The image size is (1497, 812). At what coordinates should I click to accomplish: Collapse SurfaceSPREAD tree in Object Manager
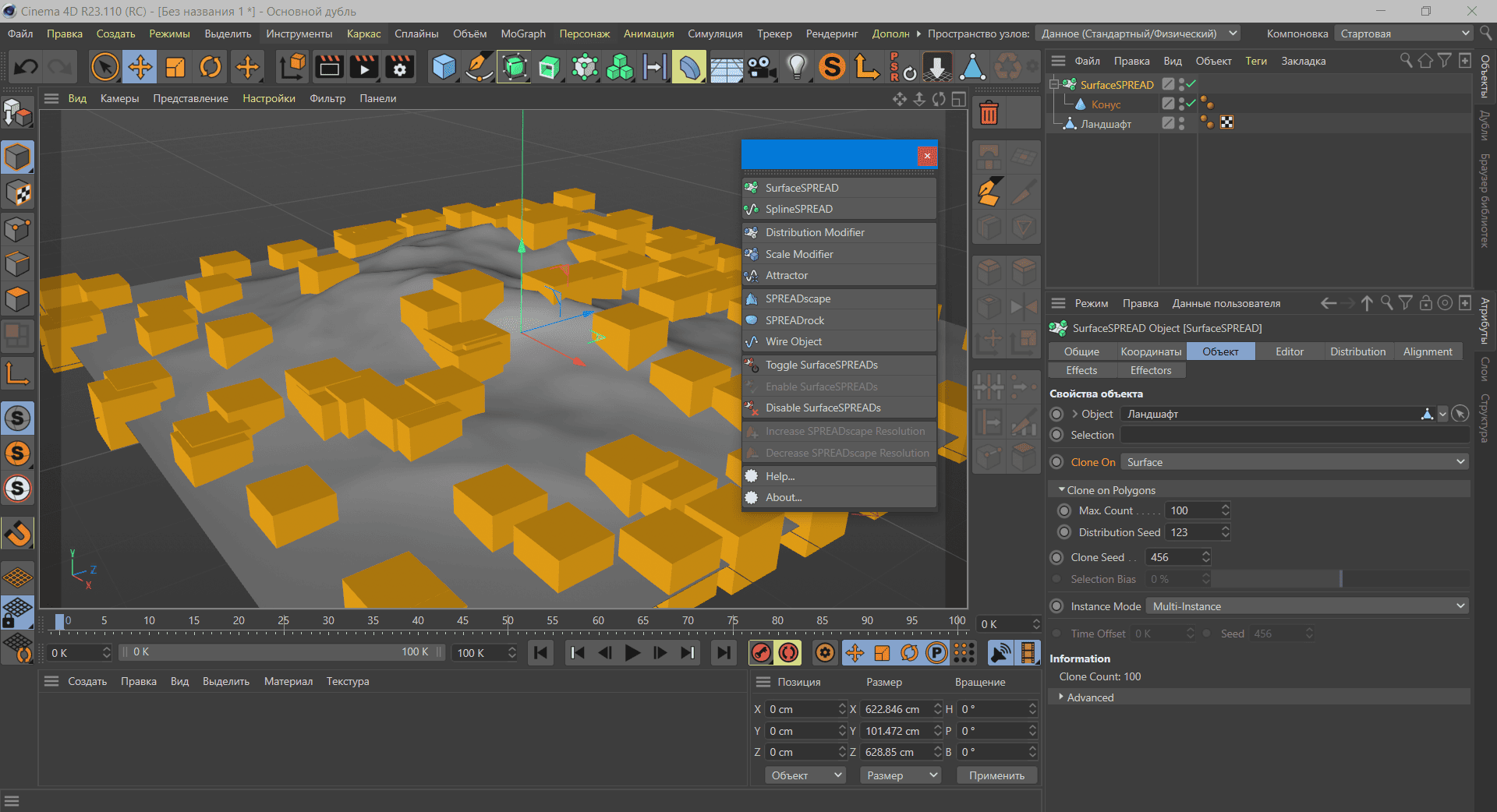1053,84
